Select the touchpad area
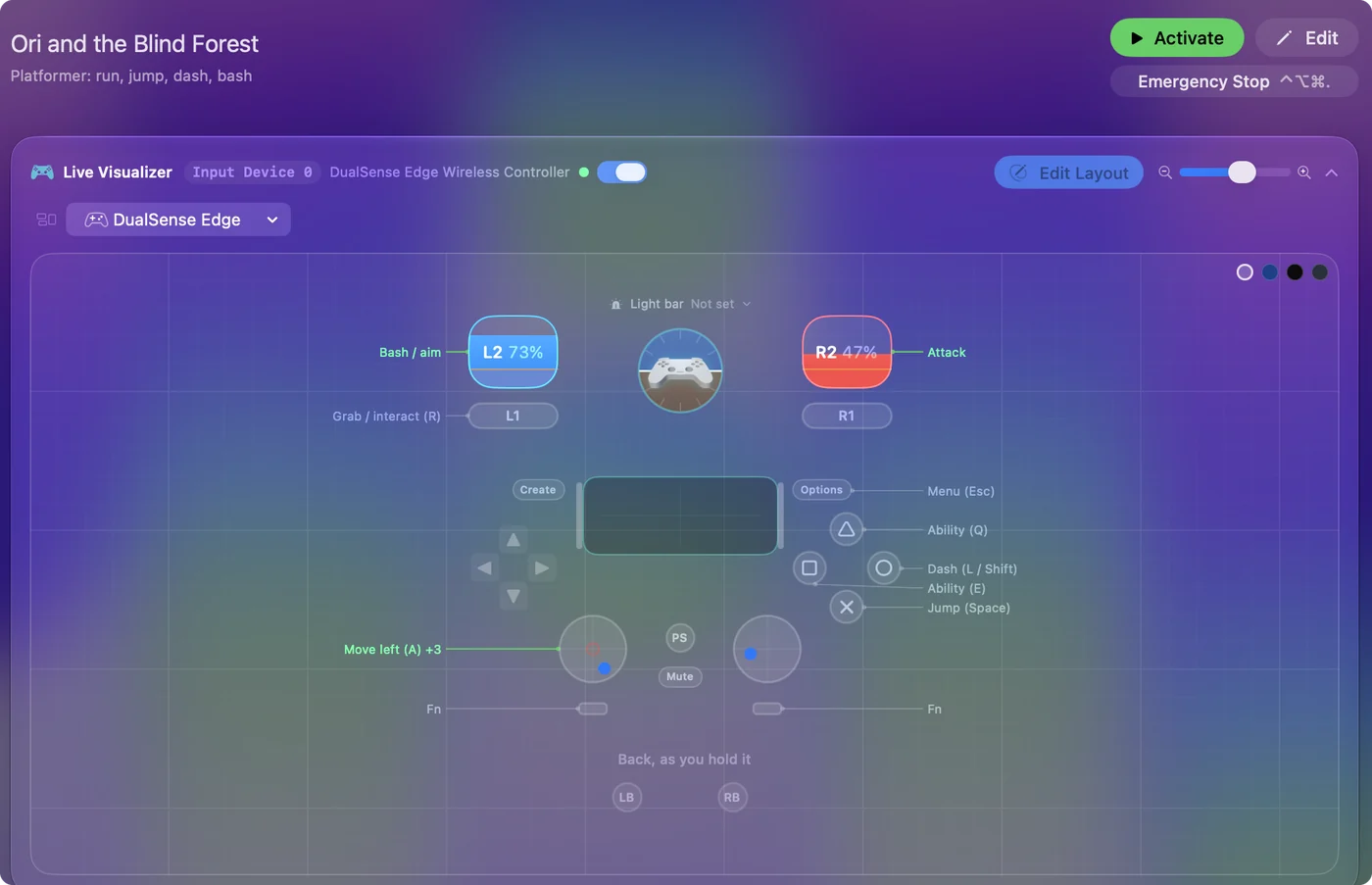The height and width of the screenshot is (885, 1372). 680,516
